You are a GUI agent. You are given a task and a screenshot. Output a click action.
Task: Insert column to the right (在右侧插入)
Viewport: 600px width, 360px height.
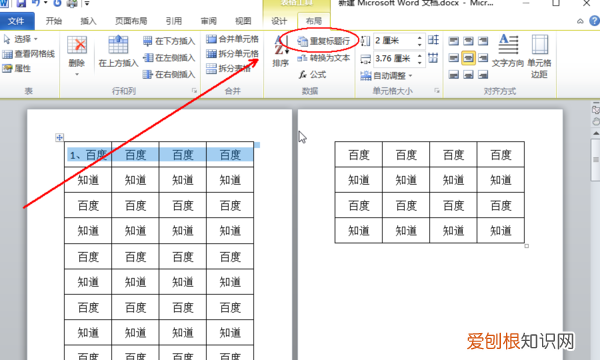(x=169, y=74)
